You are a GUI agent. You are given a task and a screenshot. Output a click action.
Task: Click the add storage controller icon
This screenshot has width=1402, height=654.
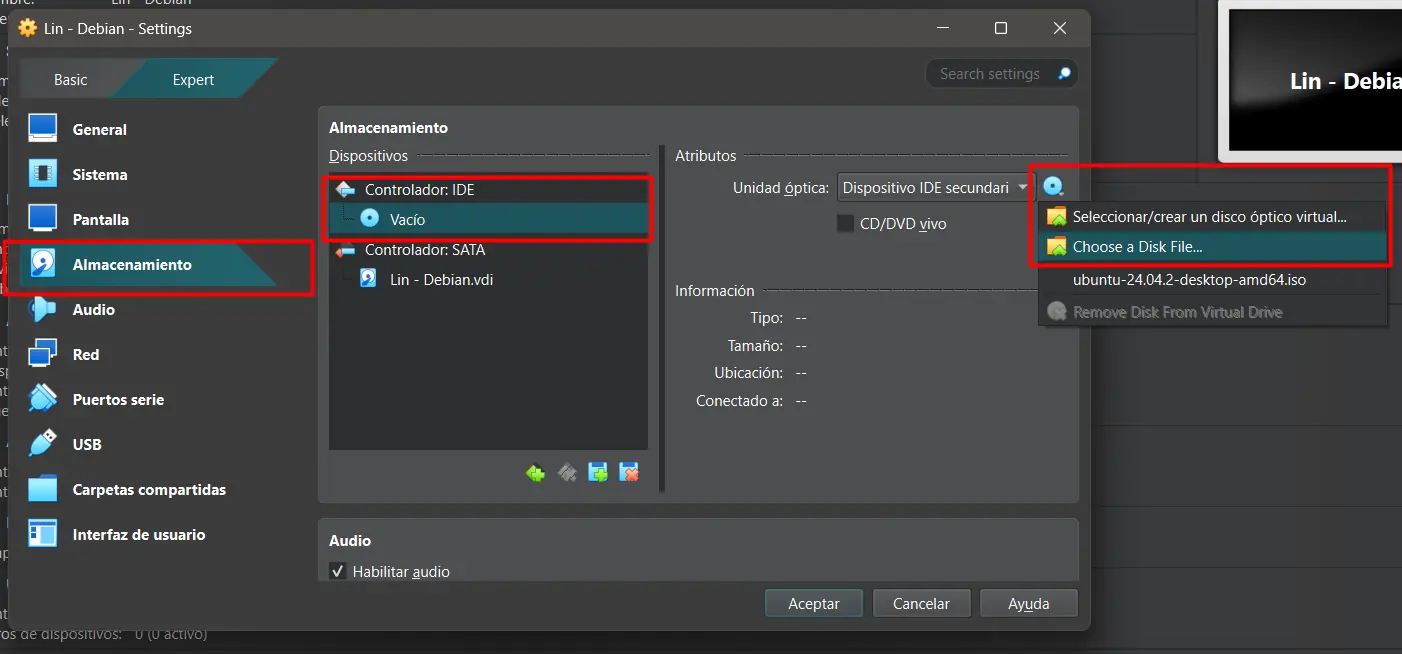click(x=536, y=473)
